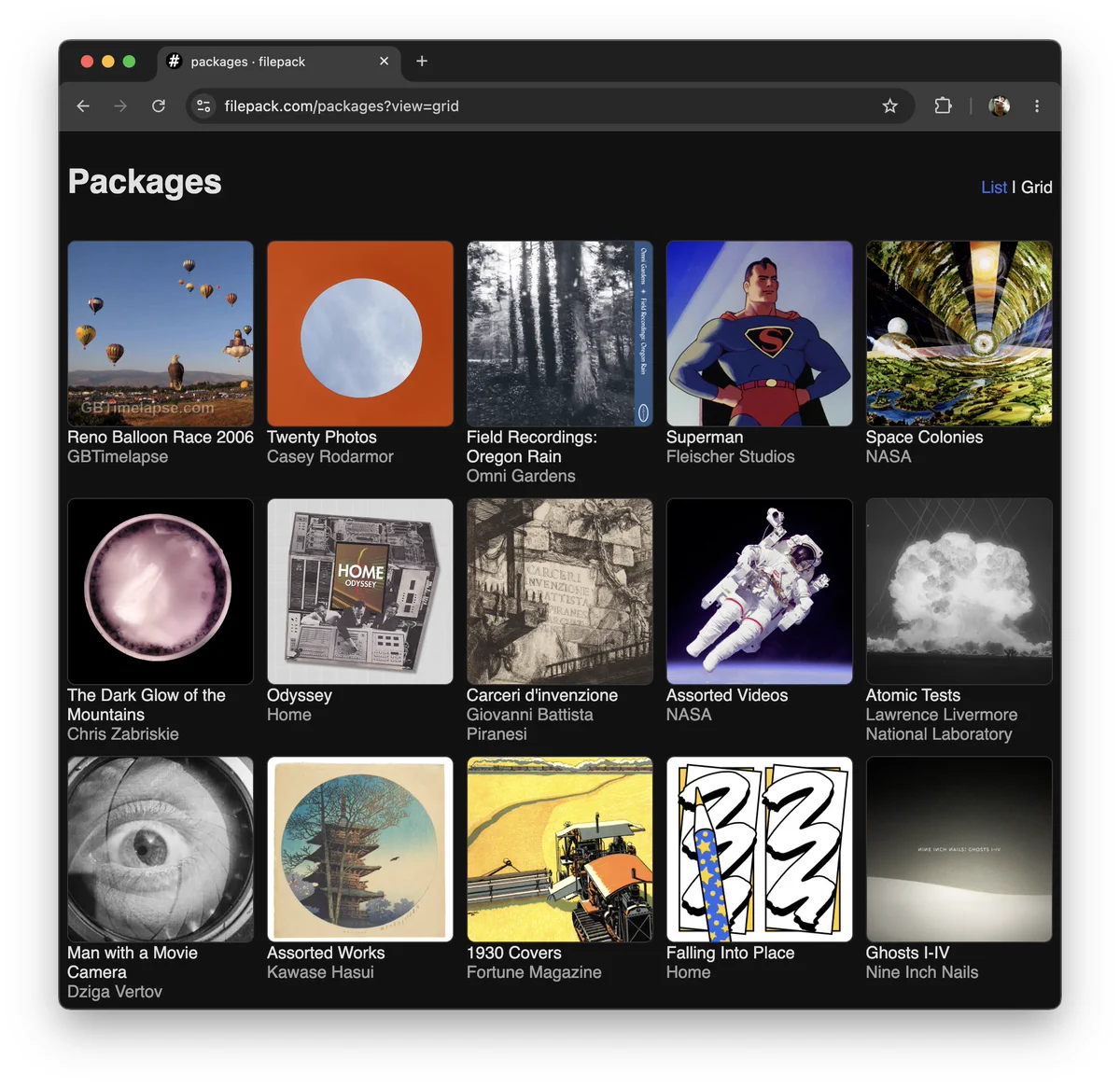Click author name Casey Rodarmor
This screenshot has width=1120, height=1087.
click(330, 457)
